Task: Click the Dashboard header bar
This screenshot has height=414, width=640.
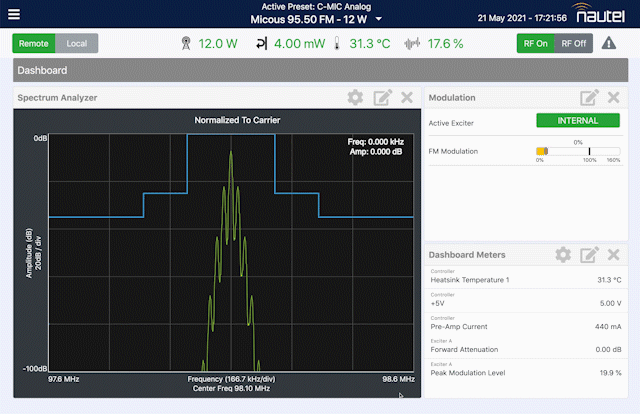Action: [x=320, y=70]
